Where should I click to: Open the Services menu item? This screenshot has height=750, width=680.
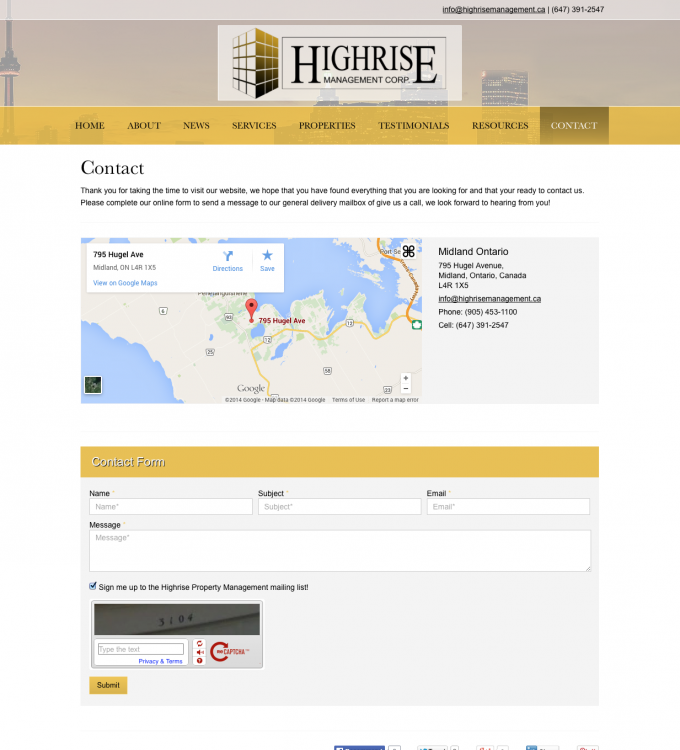click(x=254, y=126)
